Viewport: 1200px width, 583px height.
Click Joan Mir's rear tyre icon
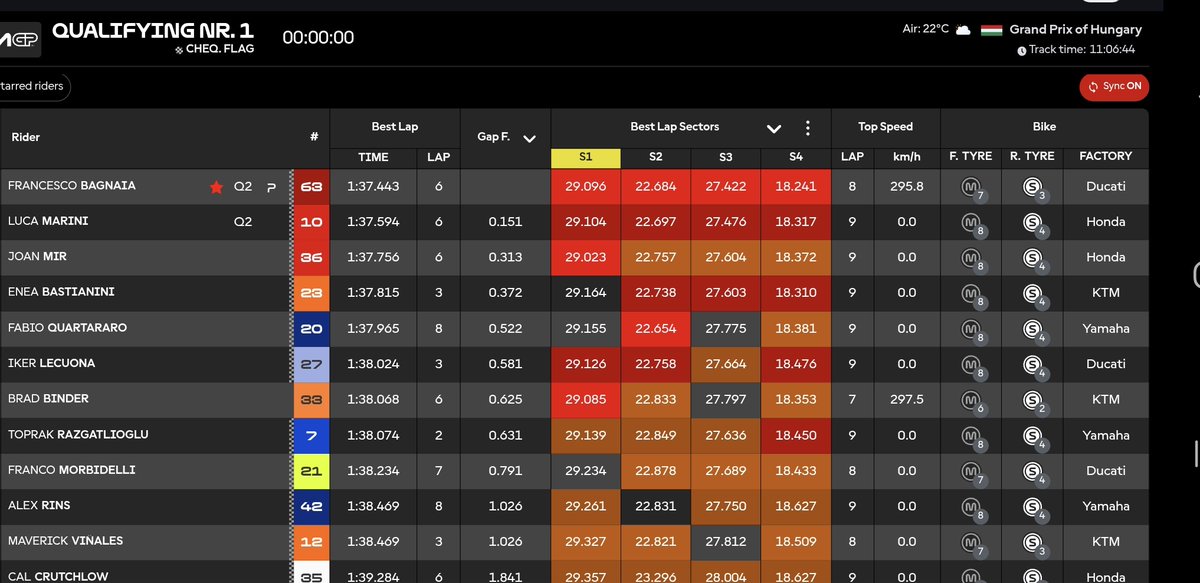[1034, 259]
